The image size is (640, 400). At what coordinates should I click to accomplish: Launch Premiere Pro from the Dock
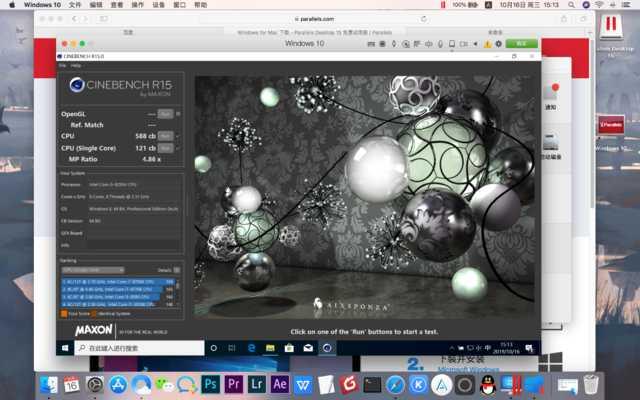click(234, 384)
